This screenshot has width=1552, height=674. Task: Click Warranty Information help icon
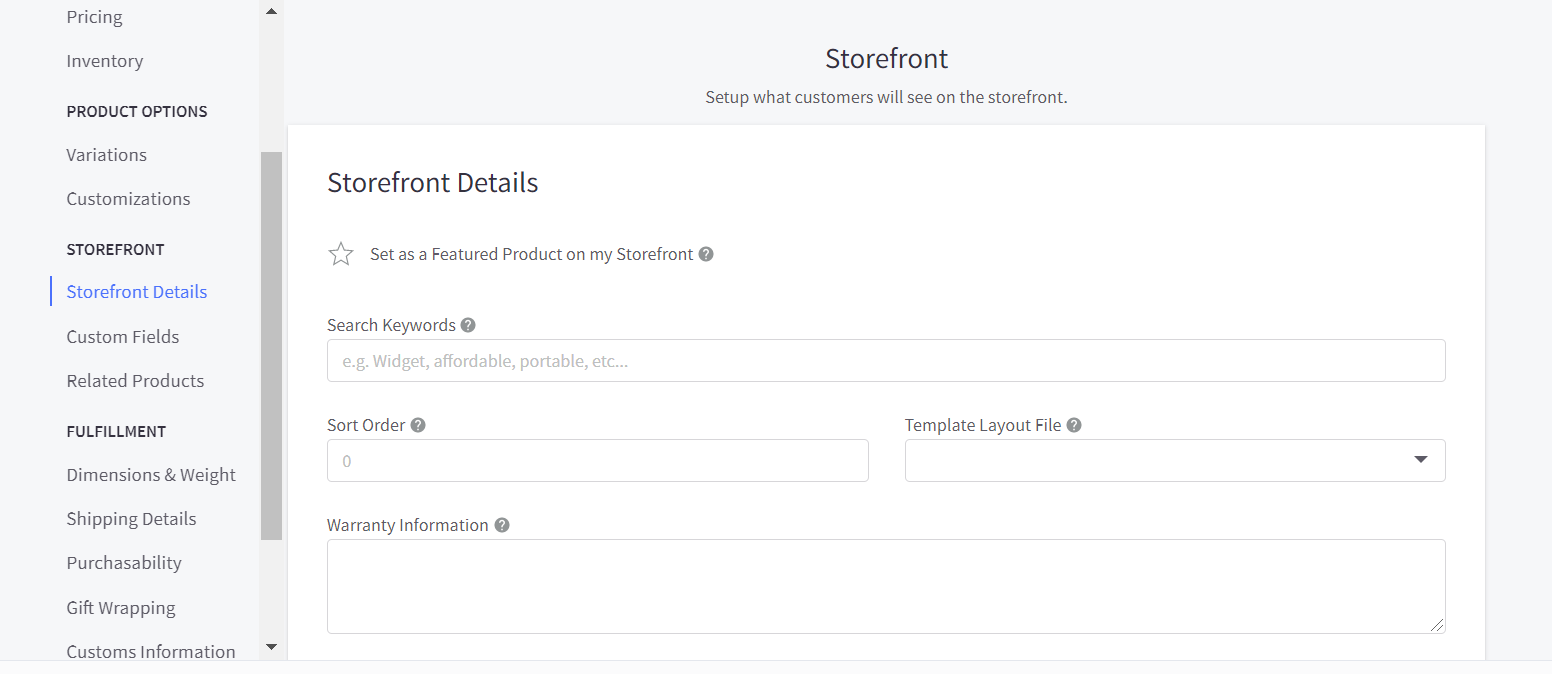502,525
